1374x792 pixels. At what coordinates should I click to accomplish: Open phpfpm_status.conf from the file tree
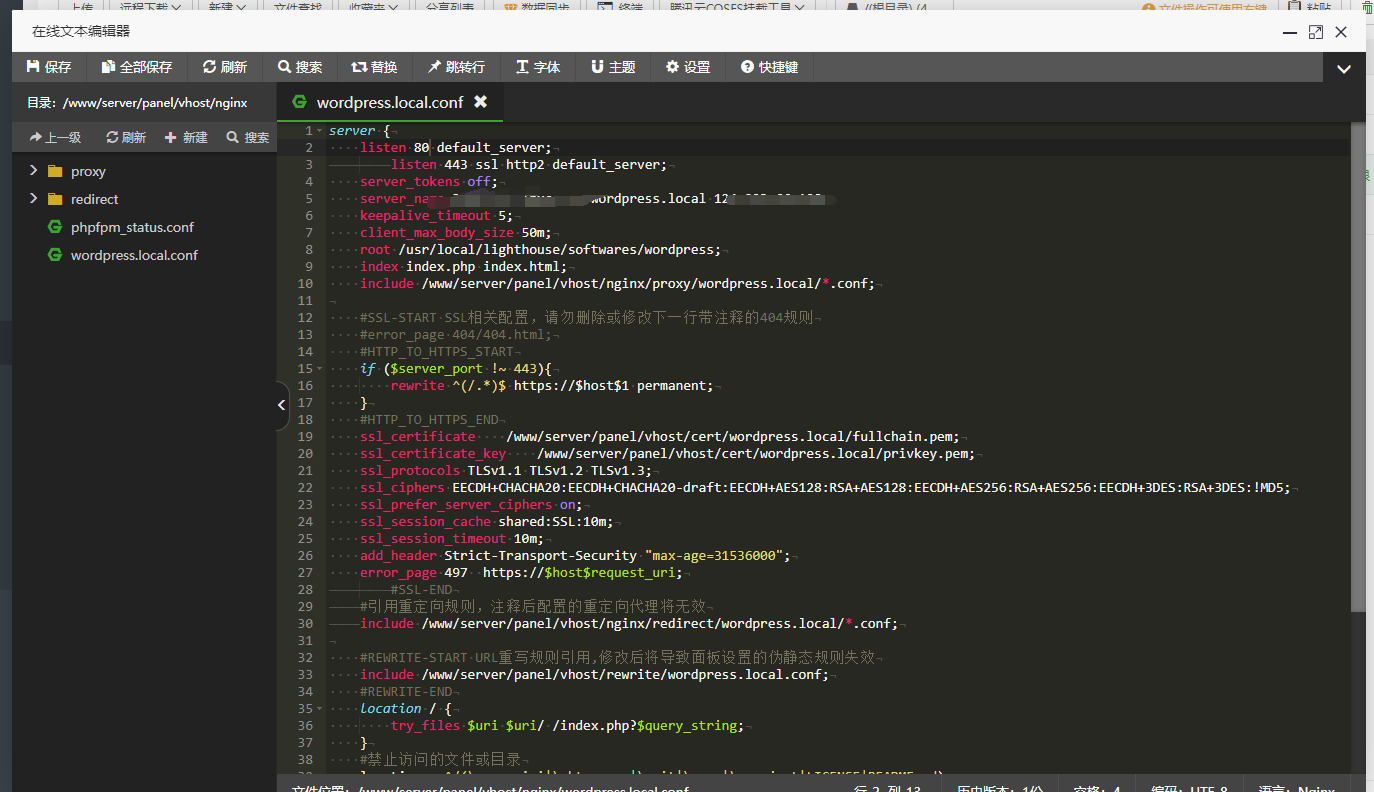132,227
